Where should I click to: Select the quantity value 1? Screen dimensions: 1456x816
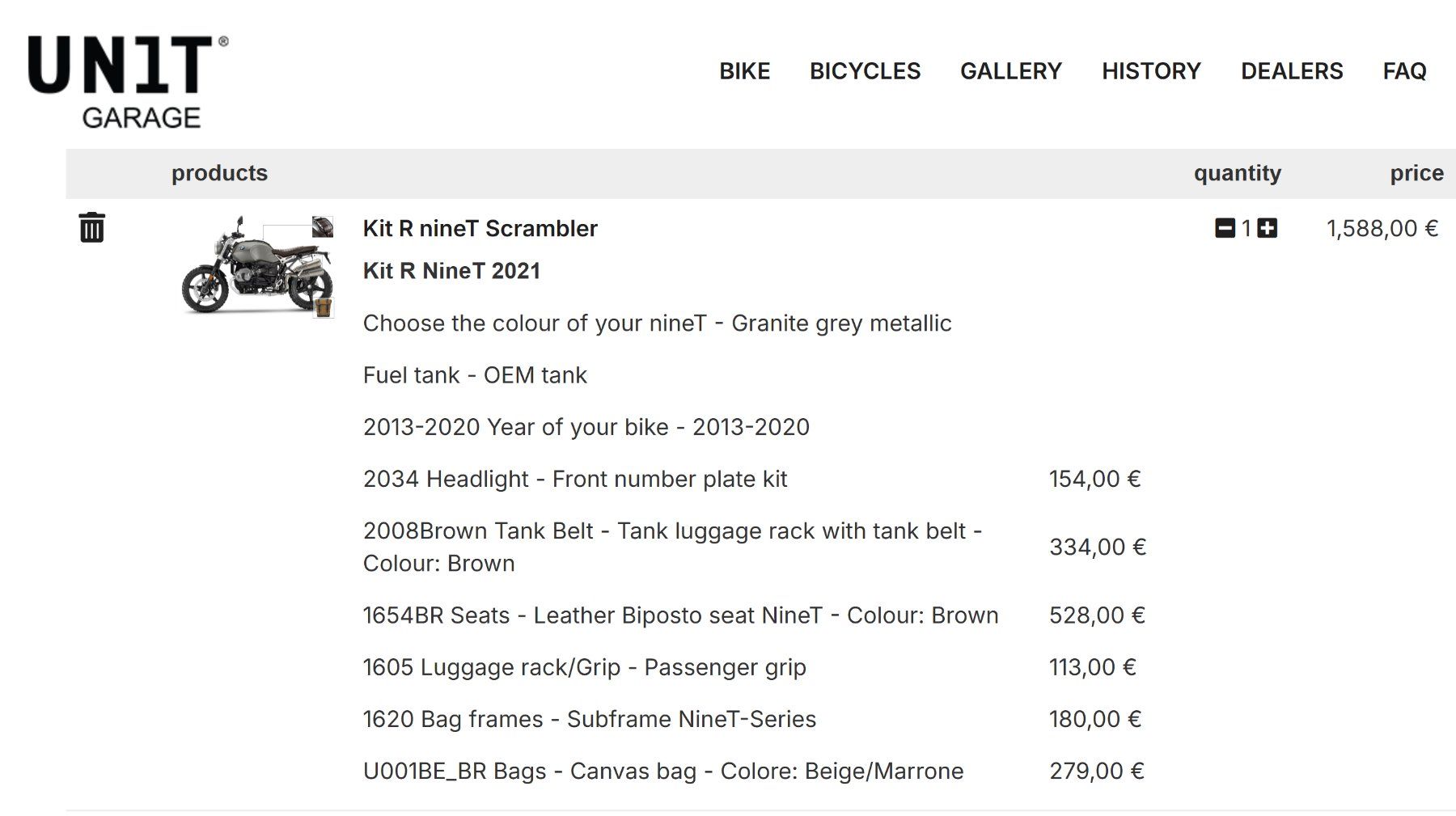click(1246, 229)
